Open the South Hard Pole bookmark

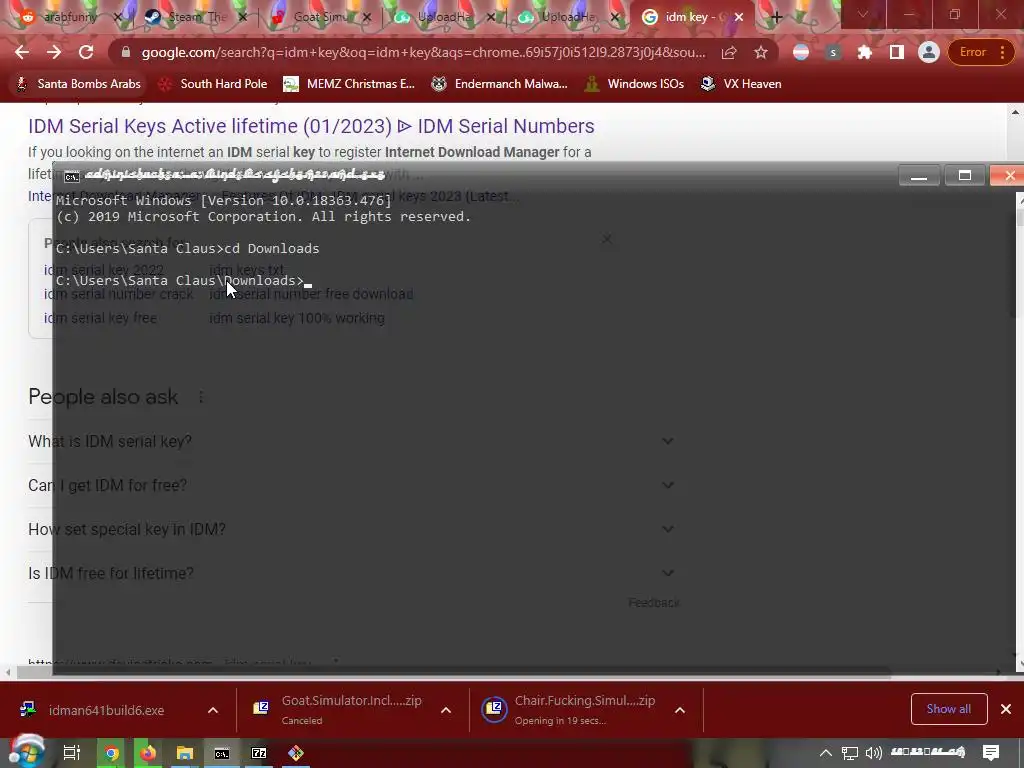[214, 84]
